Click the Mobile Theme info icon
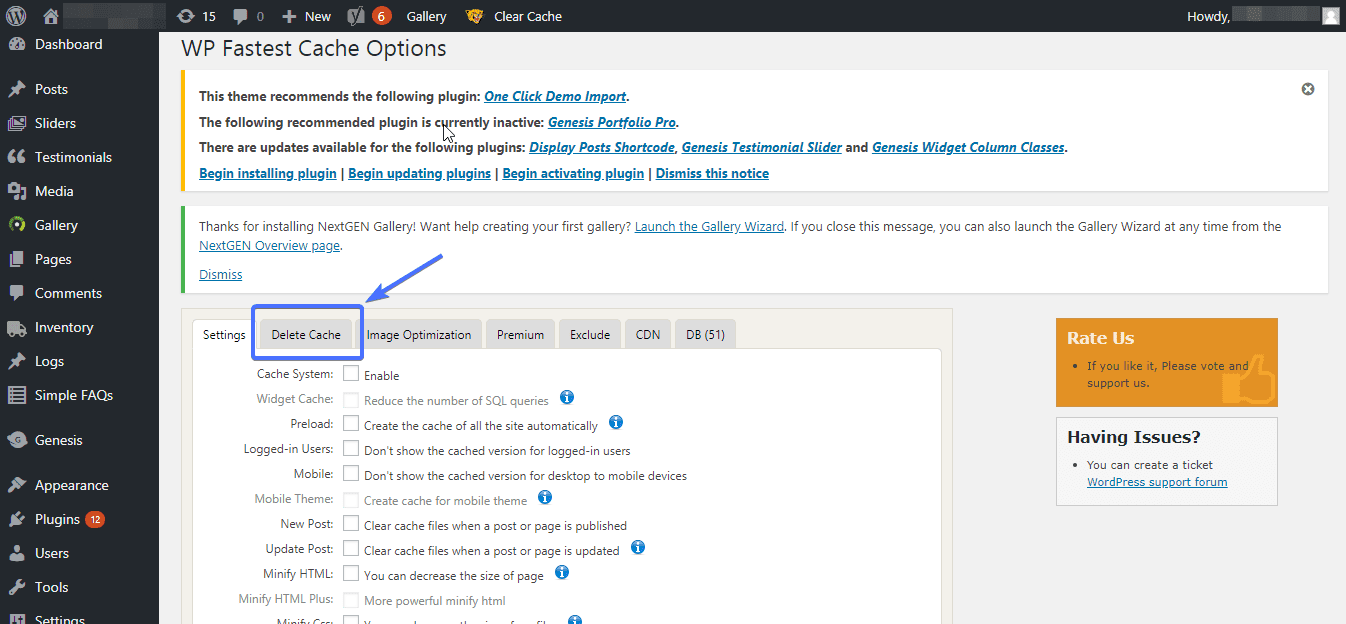The height and width of the screenshot is (624, 1346). pyautogui.click(x=545, y=497)
